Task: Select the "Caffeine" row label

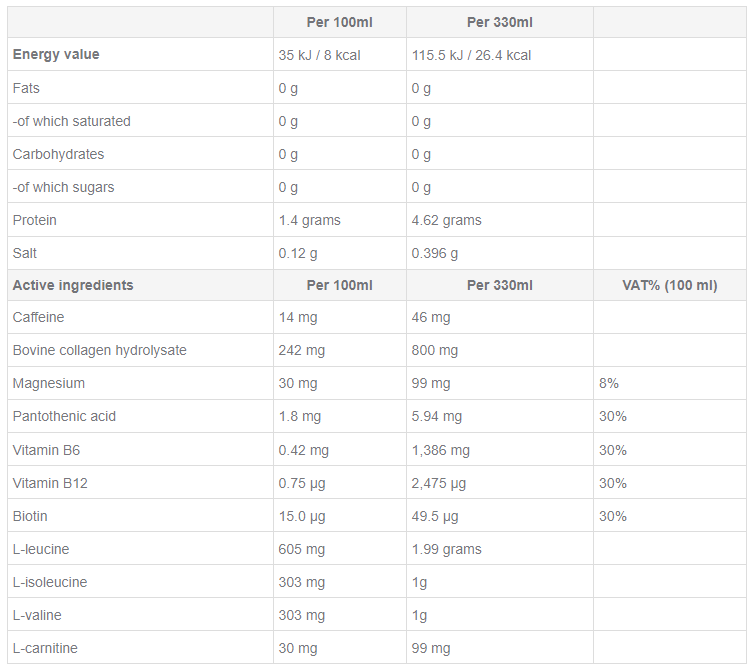Action: 38,317
